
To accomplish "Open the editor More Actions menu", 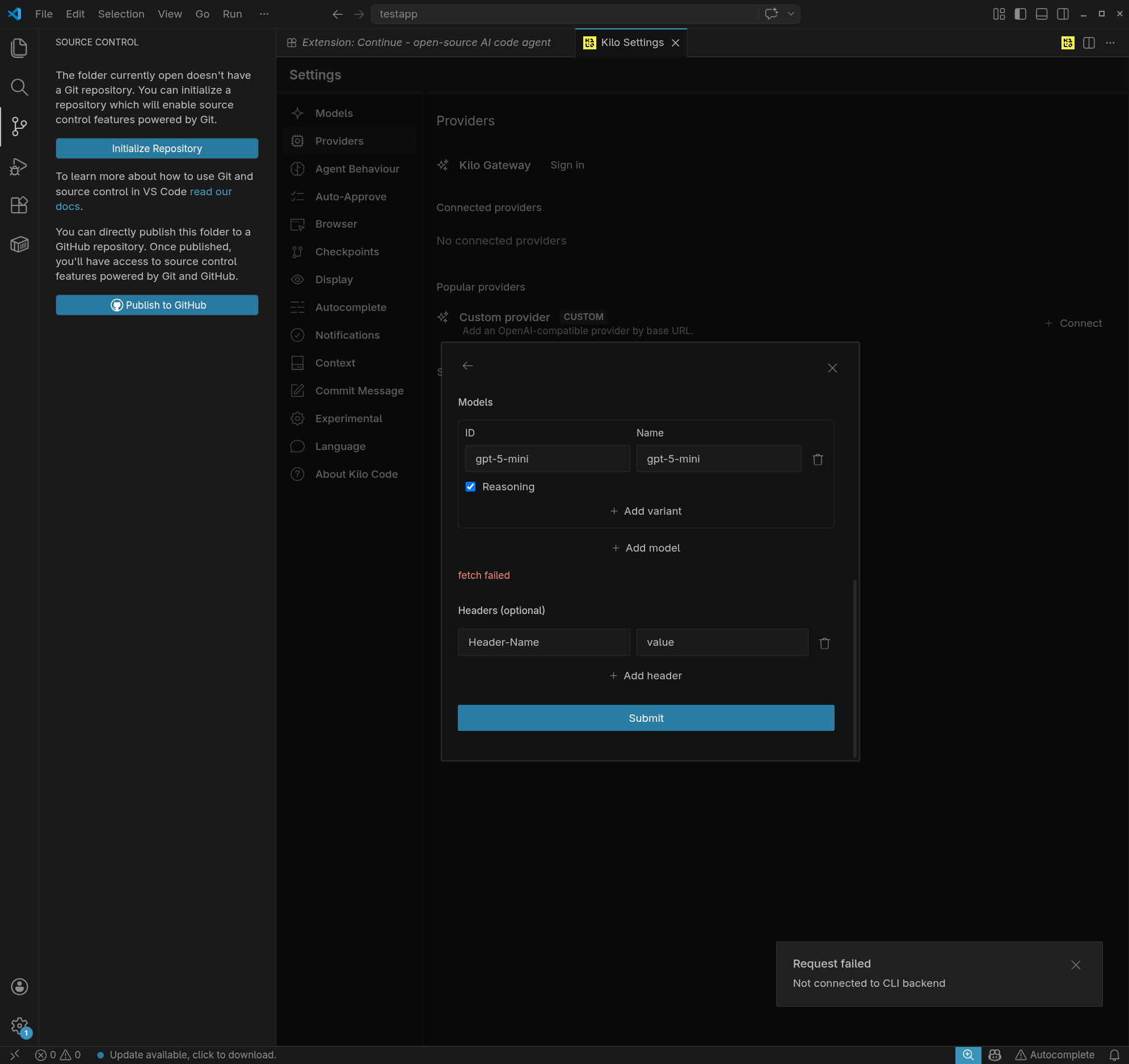I will [1110, 43].
